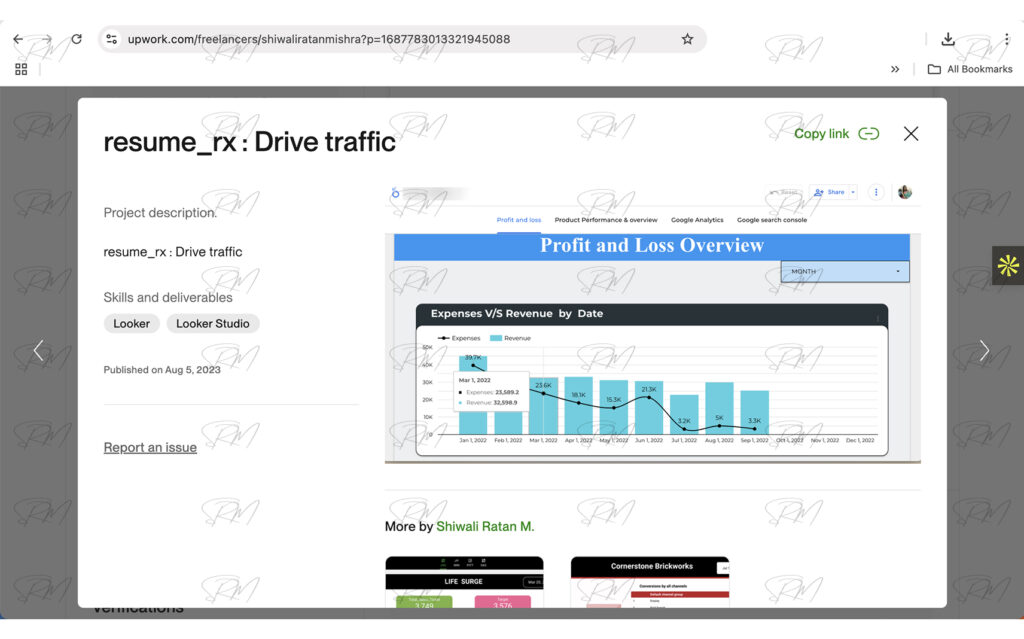The height and width of the screenshot is (639, 1024).
Task: Click the user avatar in the dashboard
Action: pyautogui.click(x=904, y=192)
